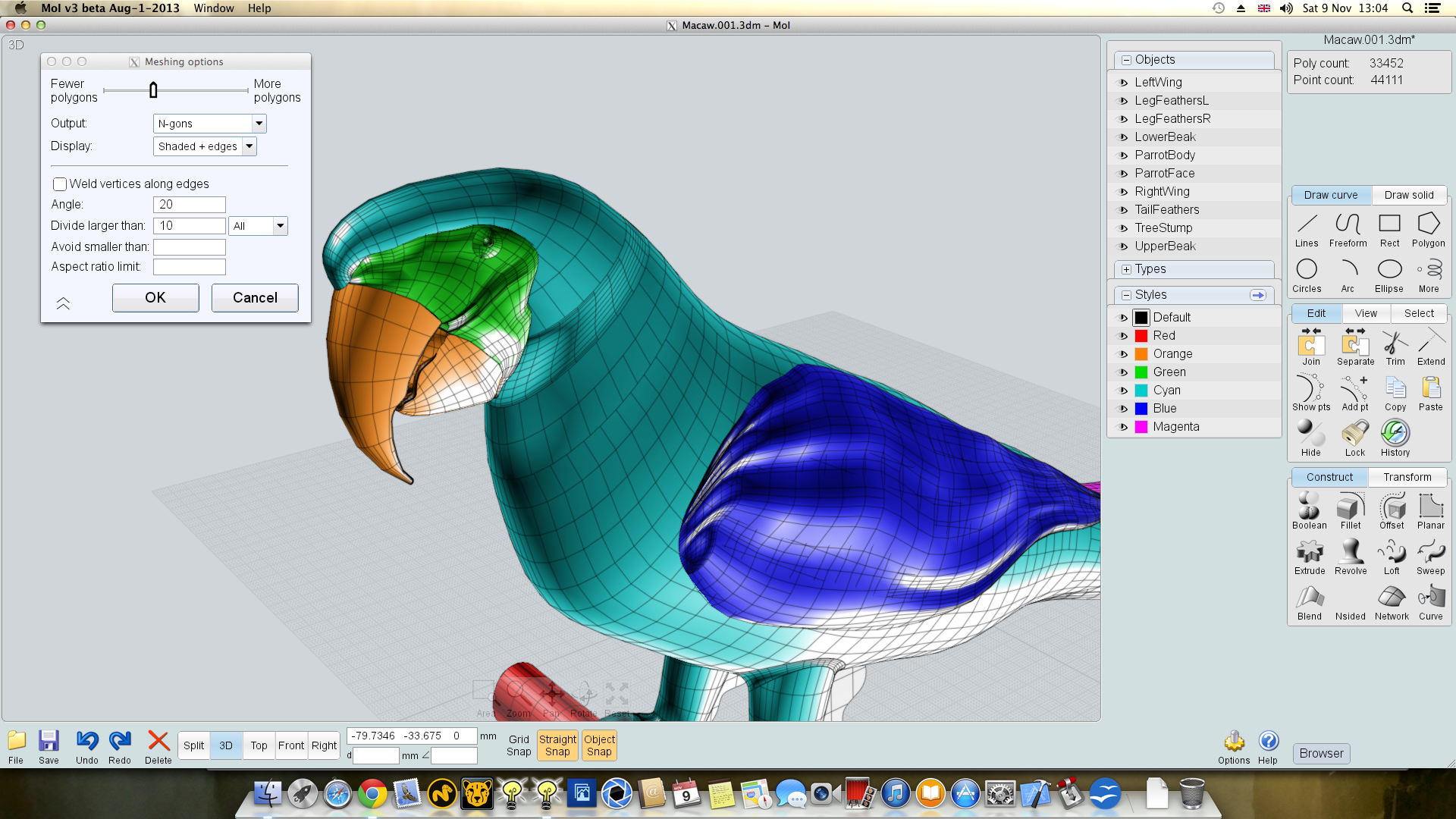This screenshot has width=1456, height=819.
Task: Open the History tool
Action: click(1395, 439)
